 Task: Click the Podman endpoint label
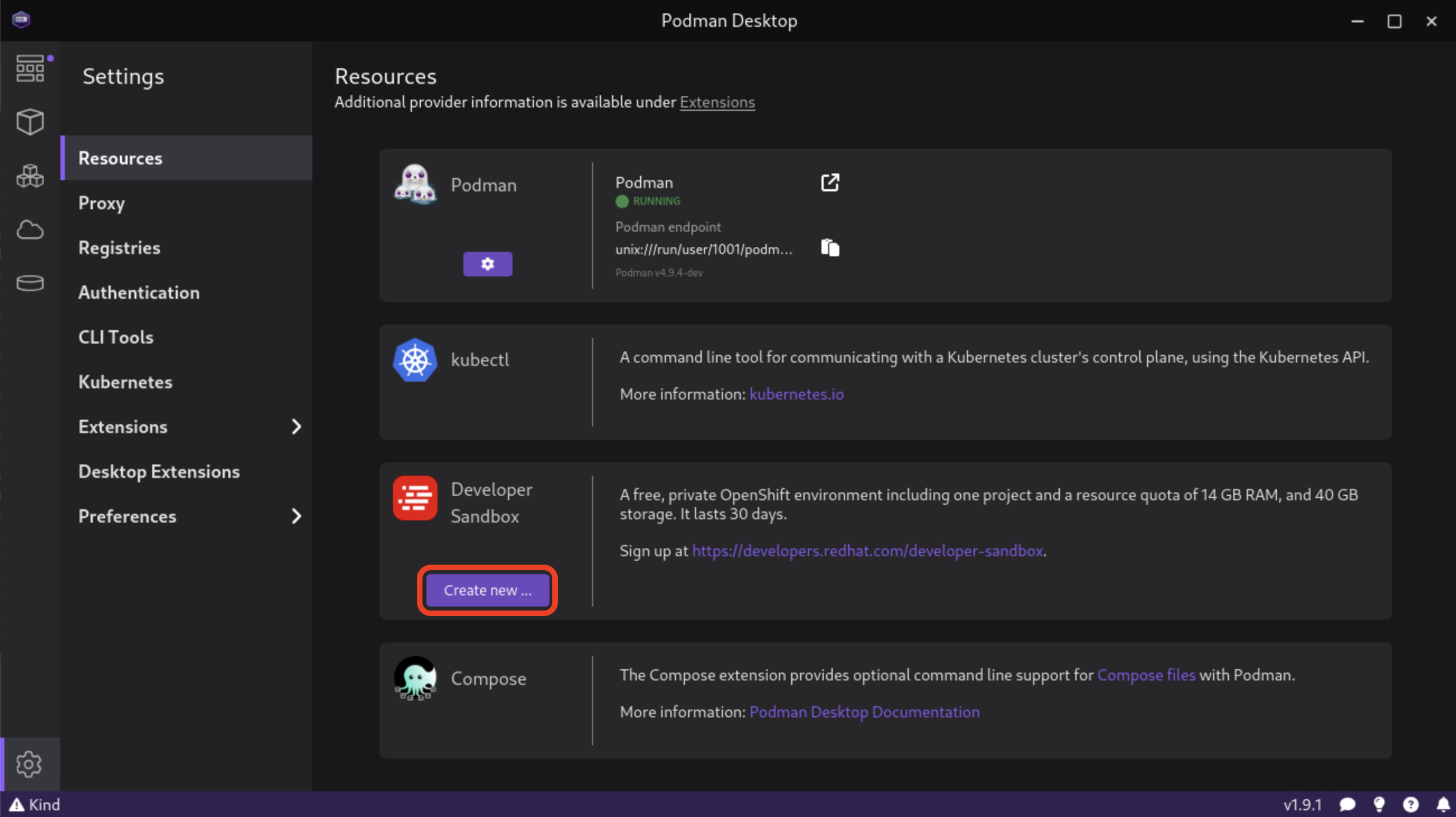[x=668, y=227]
